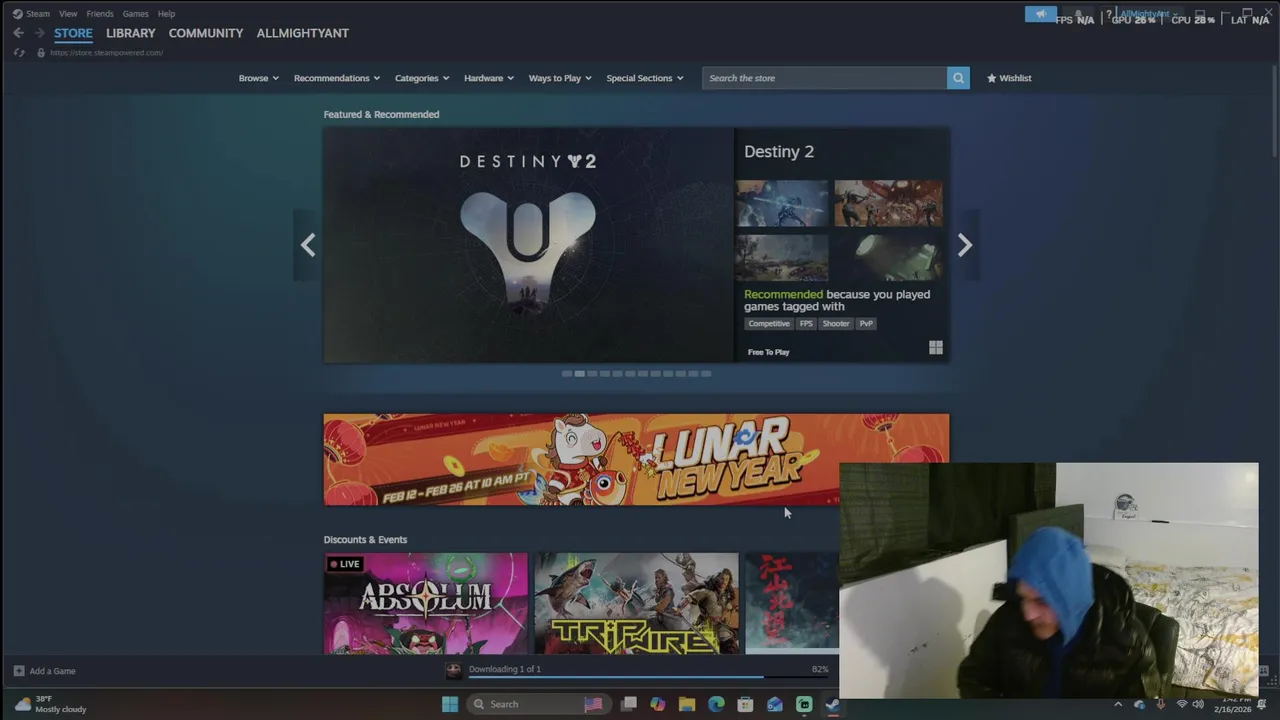Open the network status tray icon
The width and height of the screenshot is (1280, 720).
[x=1181, y=704]
